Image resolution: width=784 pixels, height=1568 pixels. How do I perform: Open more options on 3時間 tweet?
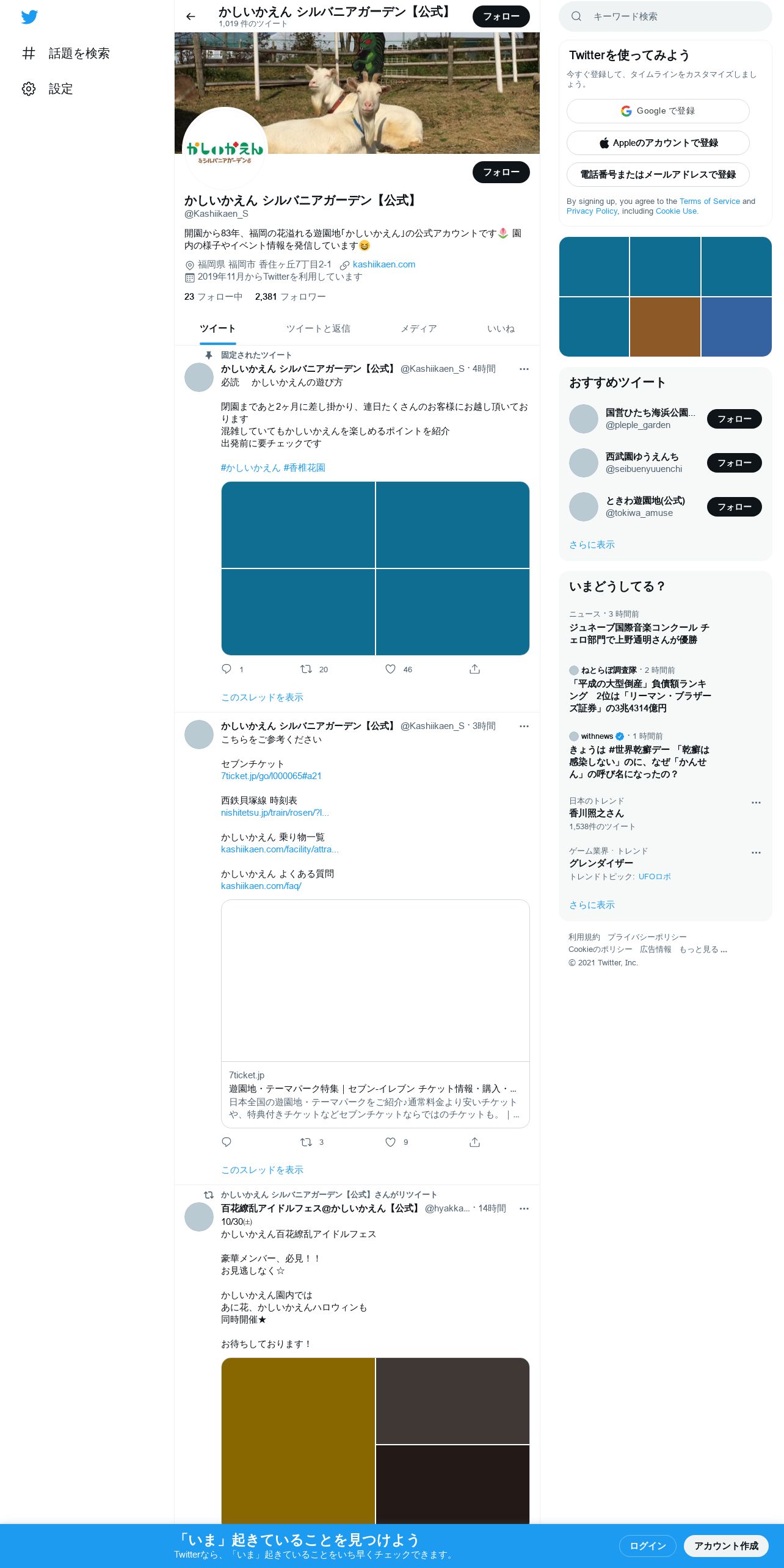pyautogui.click(x=524, y=726)
